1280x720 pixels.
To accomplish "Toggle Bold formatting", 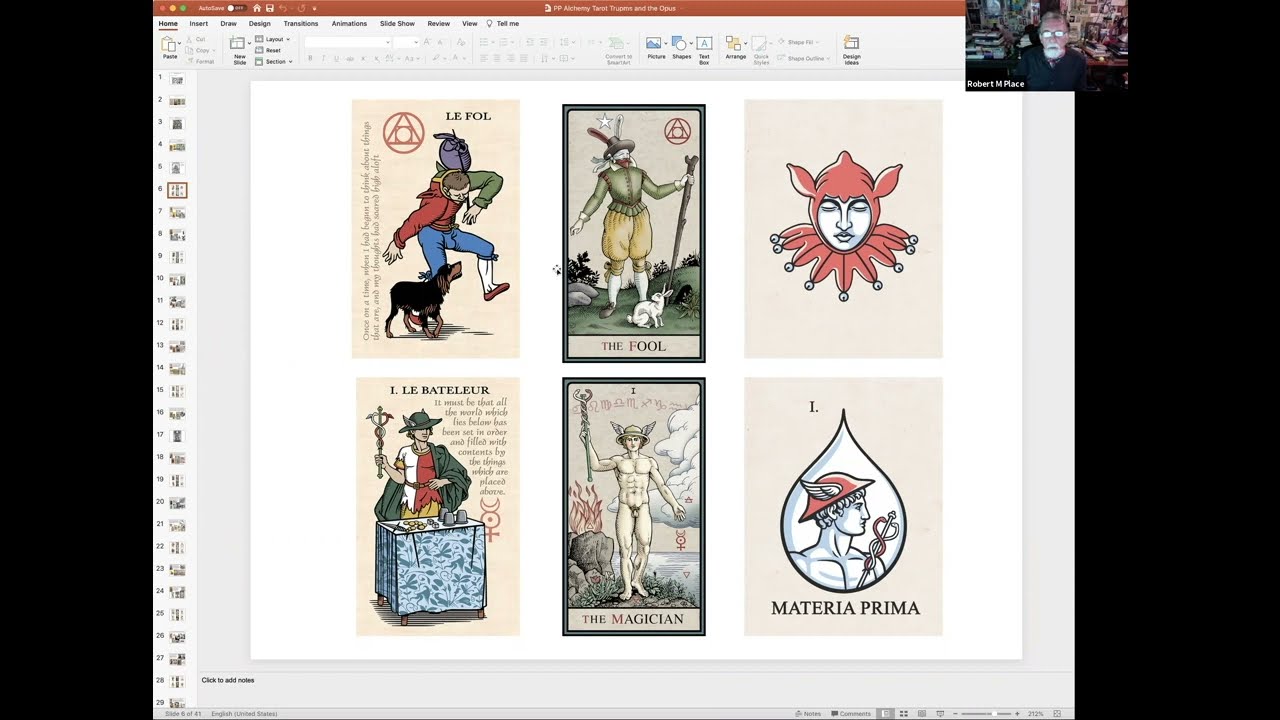I will pos(310,59).
